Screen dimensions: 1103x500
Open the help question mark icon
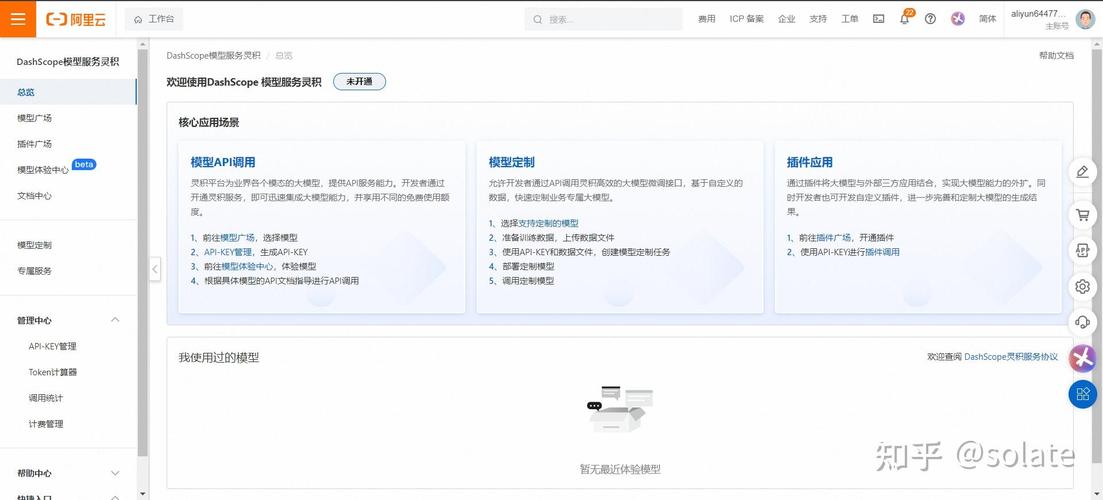pyautogui.click(x=930, y=19)
